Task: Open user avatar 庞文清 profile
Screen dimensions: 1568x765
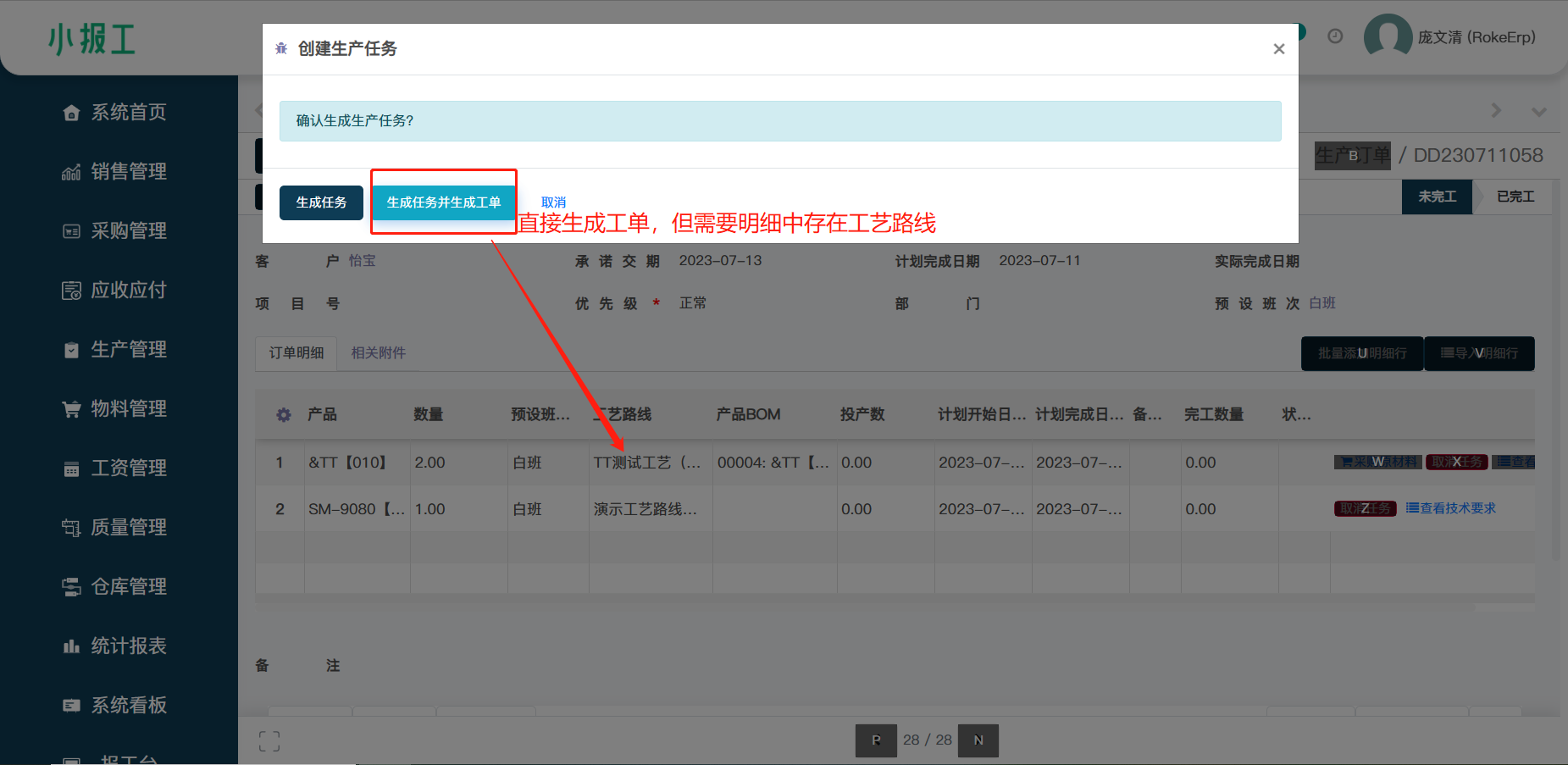Action: pos(1387,37)
